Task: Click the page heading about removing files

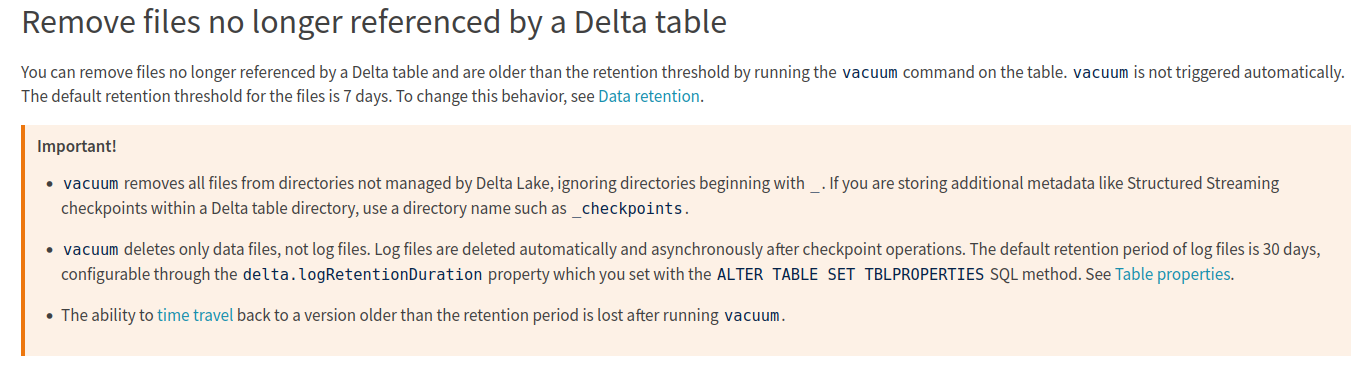Action: point(374,22)
